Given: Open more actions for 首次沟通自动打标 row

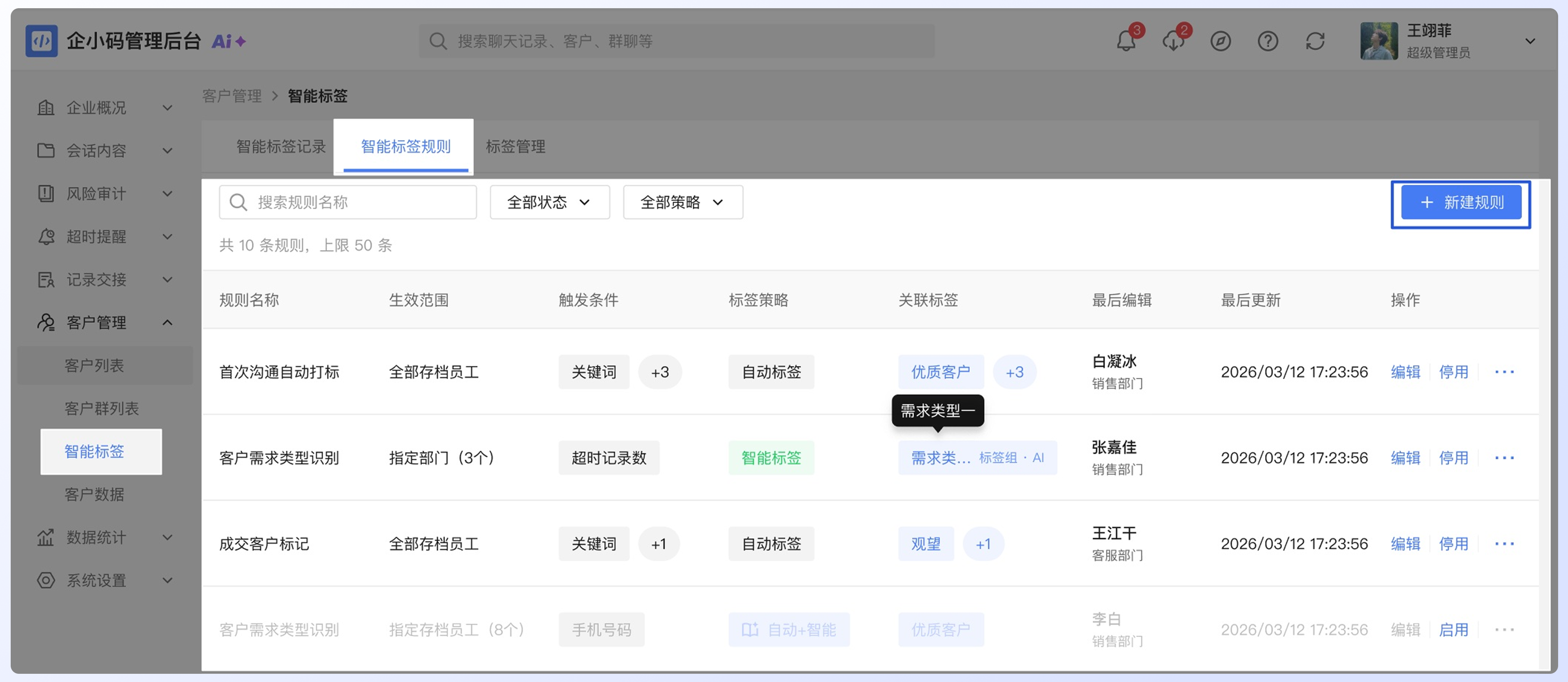Looking at the screenshot, I should tap(1504, 372).
